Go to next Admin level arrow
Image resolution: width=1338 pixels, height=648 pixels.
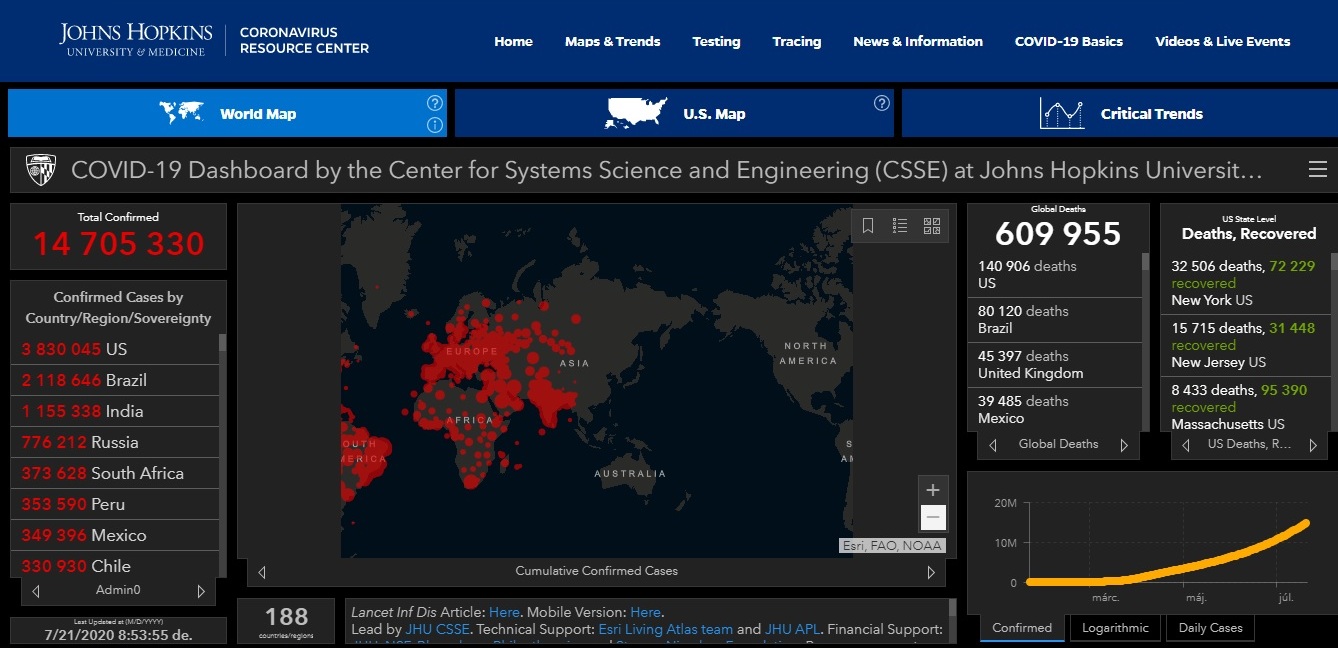pyautogui.click(x=201, y=591)
